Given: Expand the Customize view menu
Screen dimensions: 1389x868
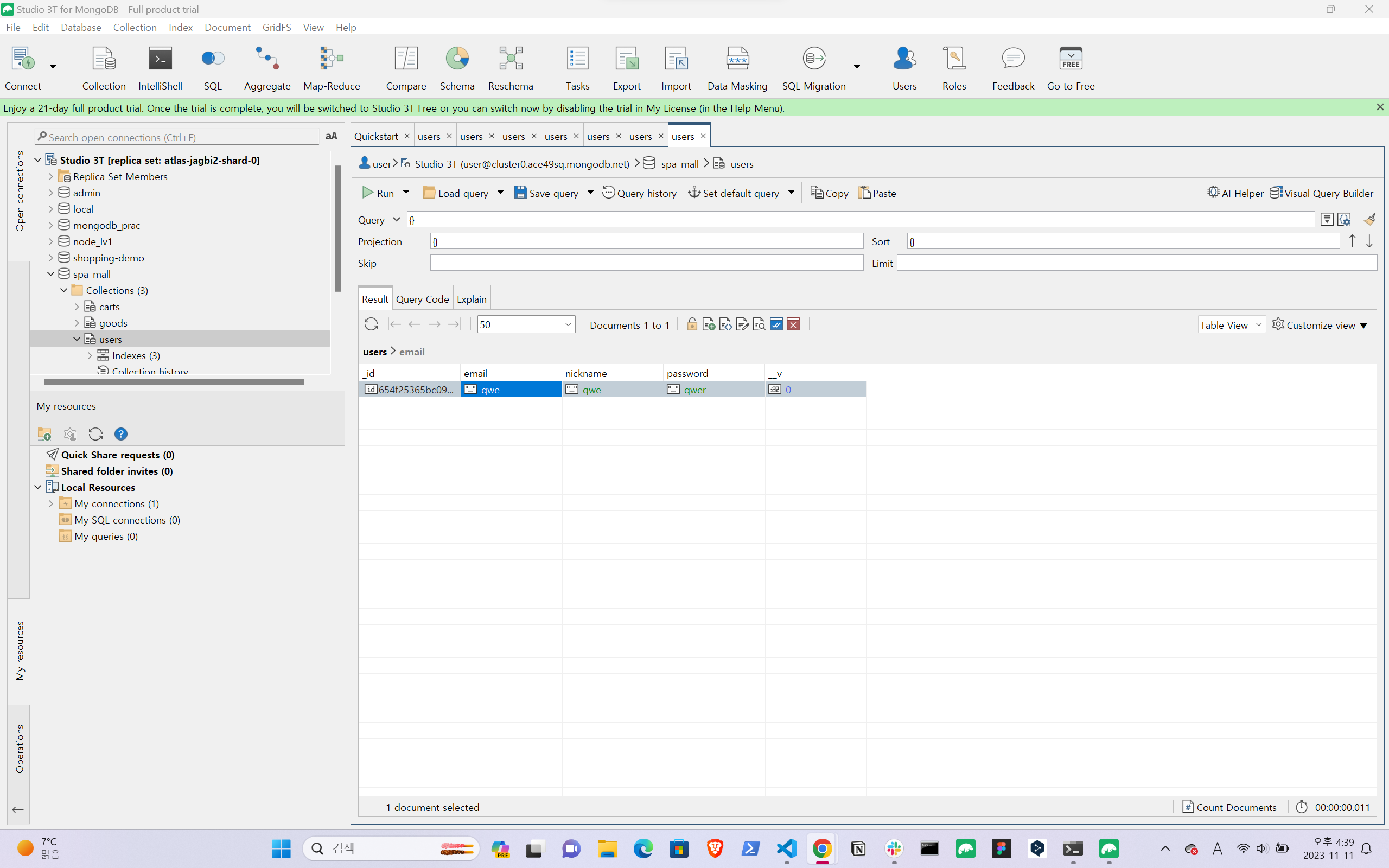Looking at the screenshot, I should tap(1320, 325).
